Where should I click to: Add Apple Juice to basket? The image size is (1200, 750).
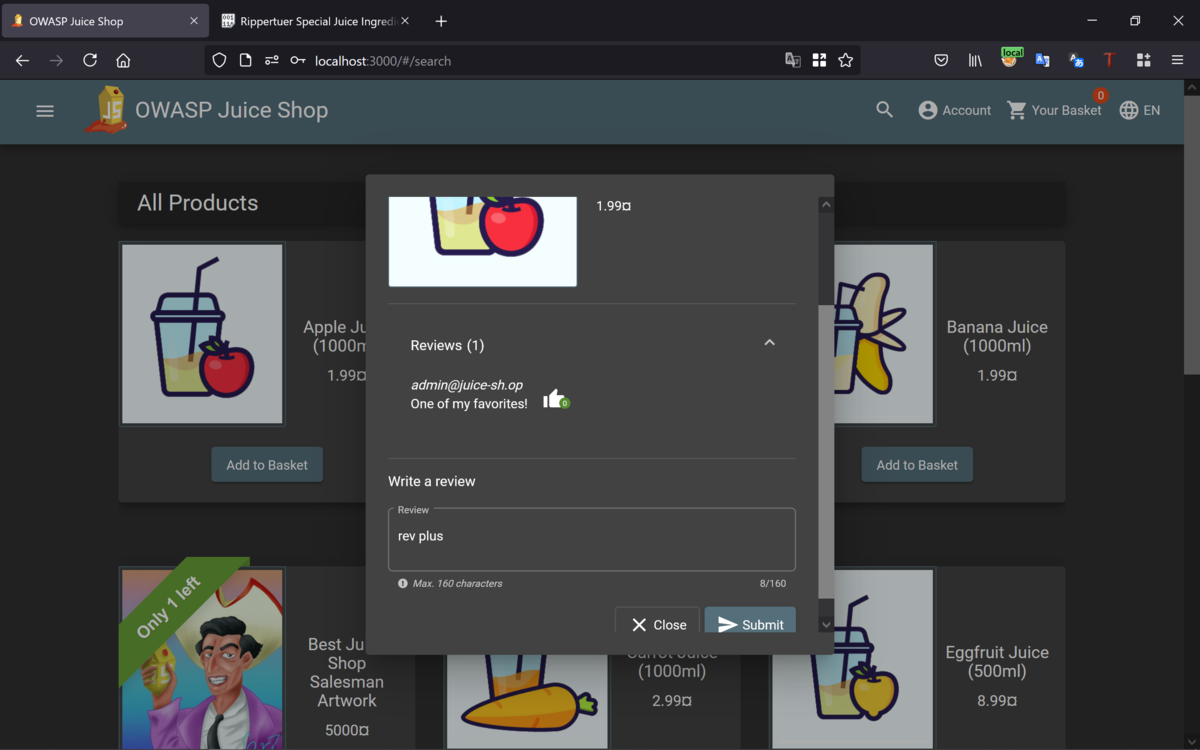click(x=267, y=465)
